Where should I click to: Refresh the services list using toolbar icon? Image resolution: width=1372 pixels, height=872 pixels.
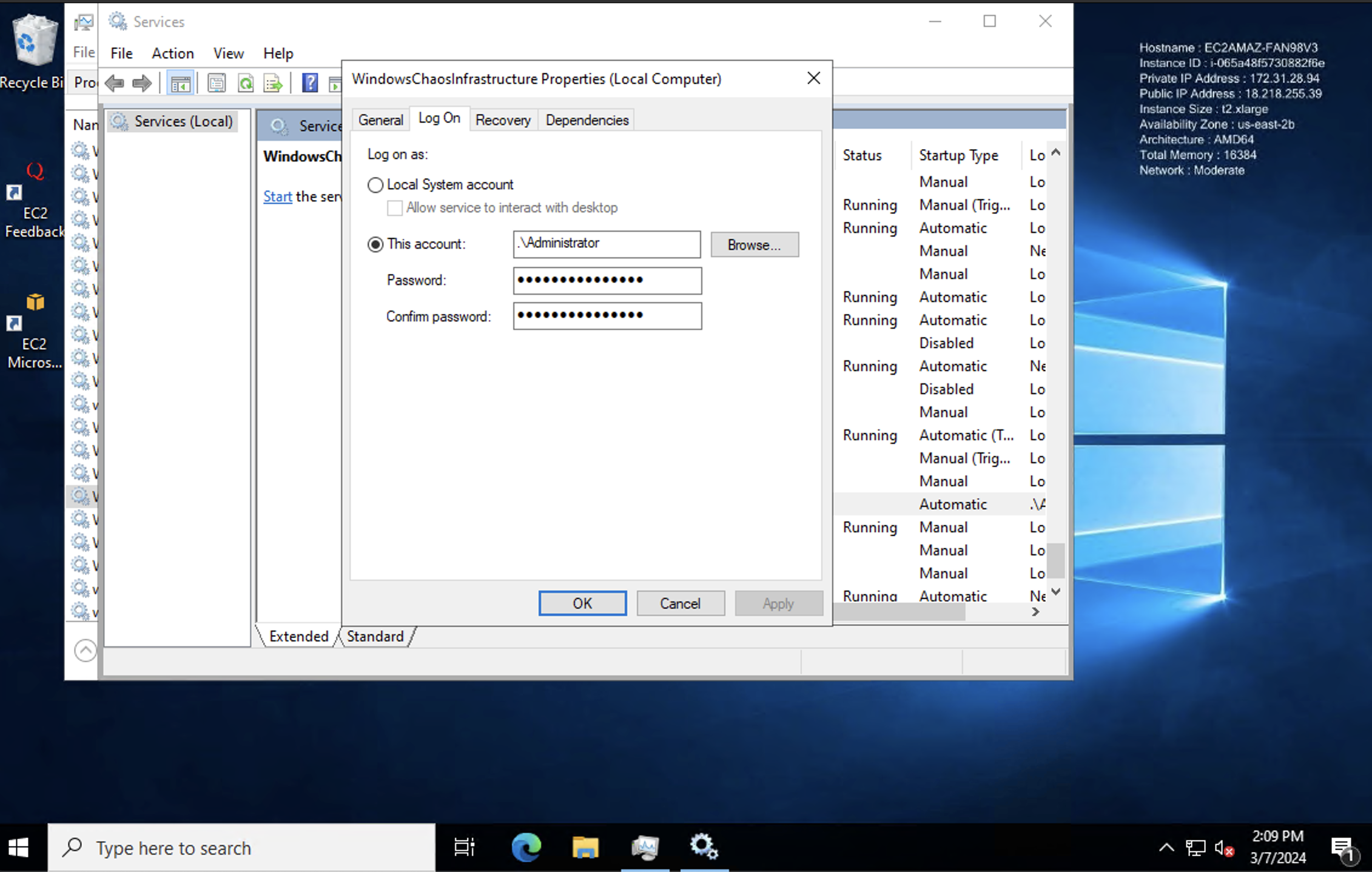pyautogui.click(x=246, y=82)
